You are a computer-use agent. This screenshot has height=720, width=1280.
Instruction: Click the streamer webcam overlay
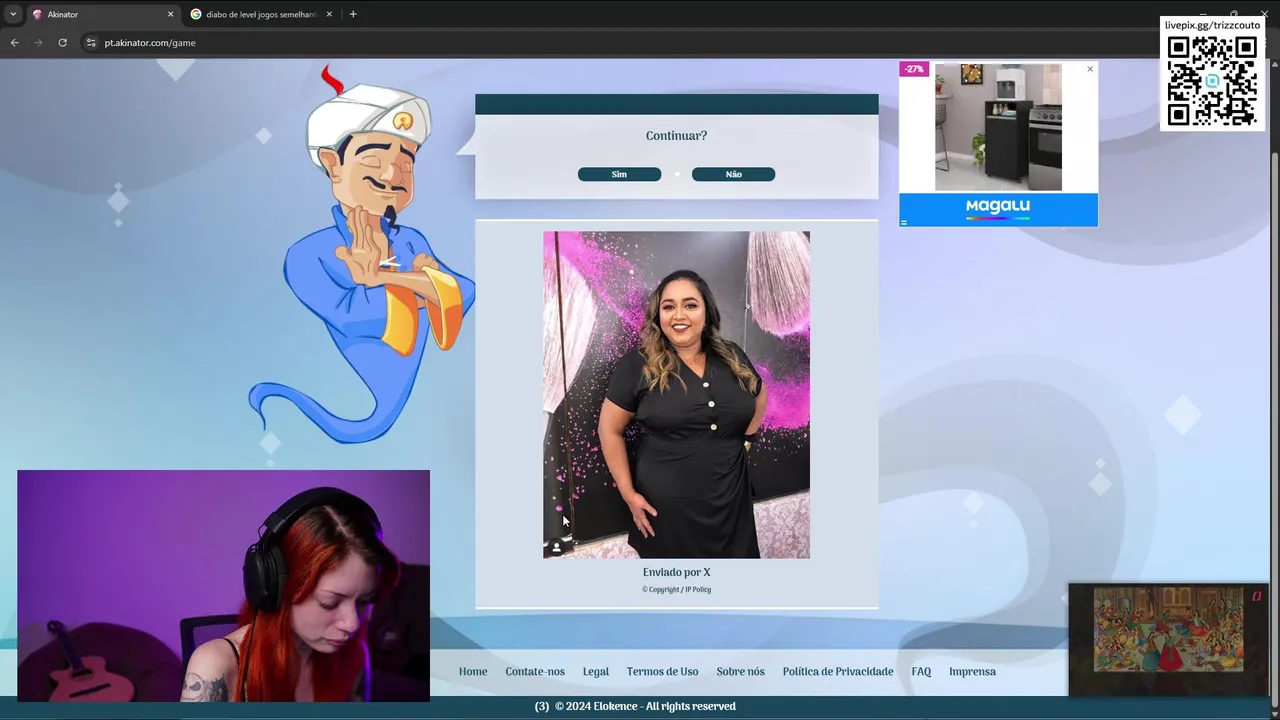tap(223, 586)
